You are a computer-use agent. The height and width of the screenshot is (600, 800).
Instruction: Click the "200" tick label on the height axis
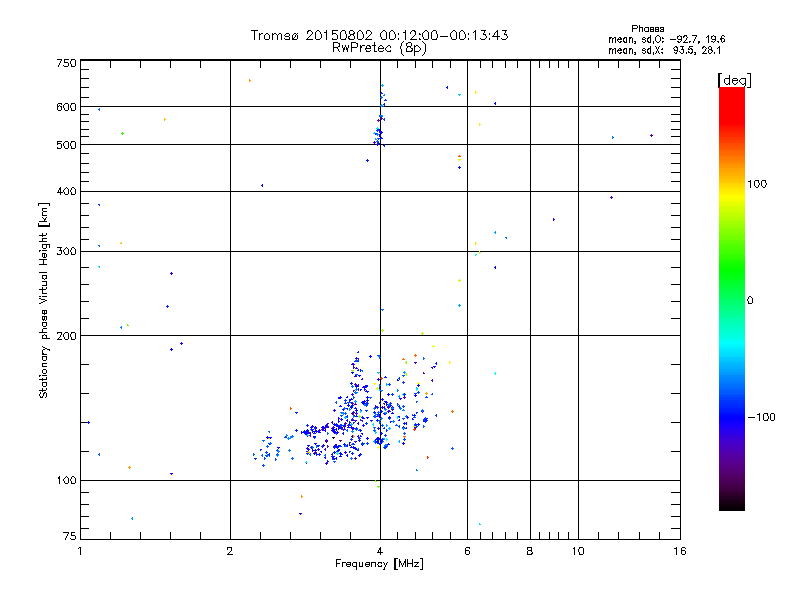(x=66, y=336)
